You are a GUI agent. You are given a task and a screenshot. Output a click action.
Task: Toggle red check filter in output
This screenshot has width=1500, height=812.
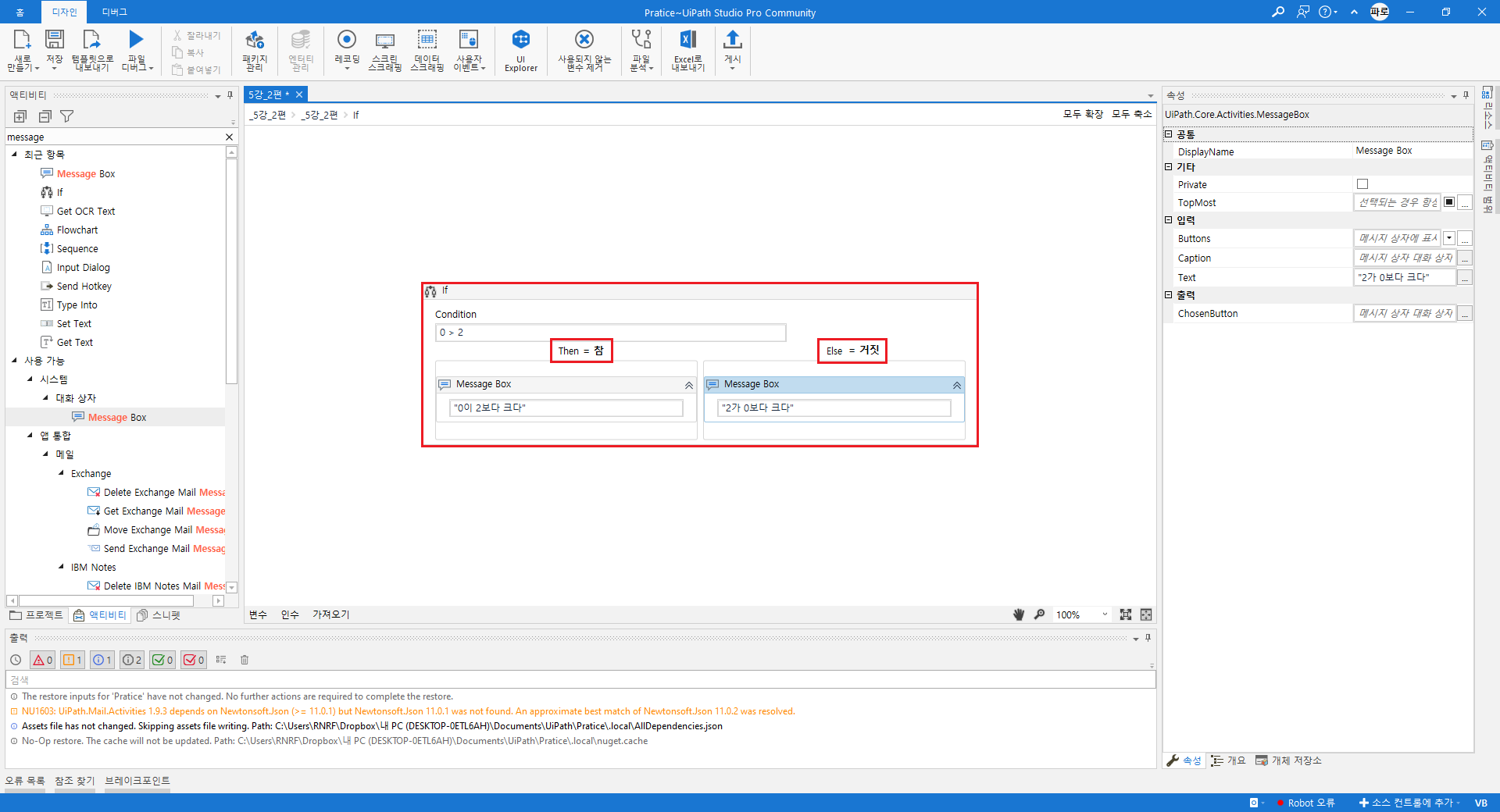click(x=193, y=660)
